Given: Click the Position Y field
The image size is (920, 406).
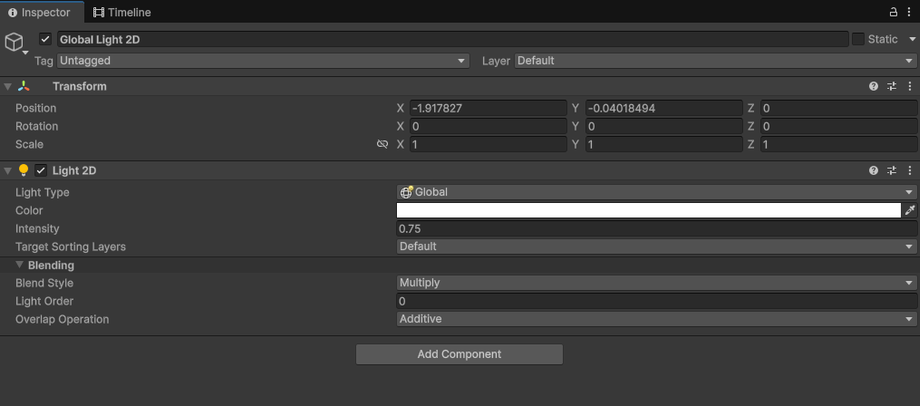Looking at the screenshot, I should point(664,108).
